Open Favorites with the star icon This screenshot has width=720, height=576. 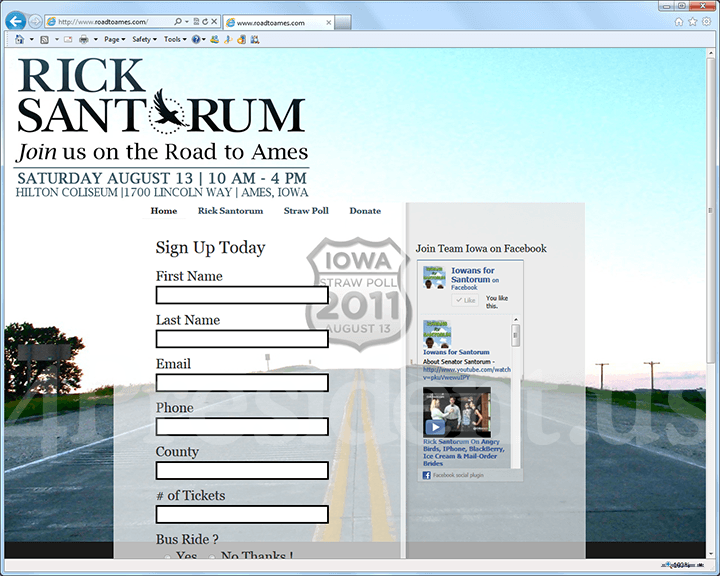coord(692,22)
